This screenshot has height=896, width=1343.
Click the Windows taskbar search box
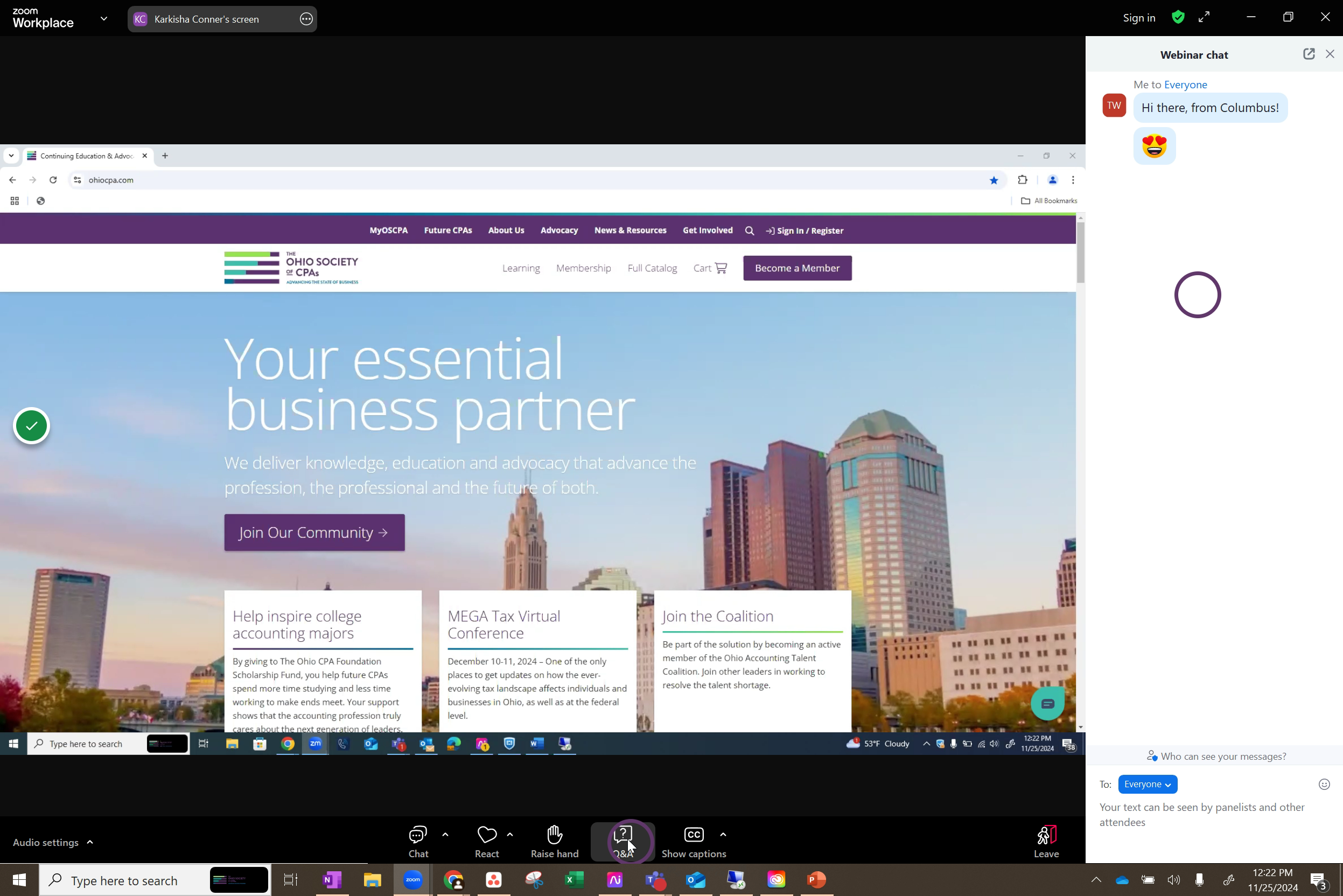pyautogui.click(x=155, y=880)
